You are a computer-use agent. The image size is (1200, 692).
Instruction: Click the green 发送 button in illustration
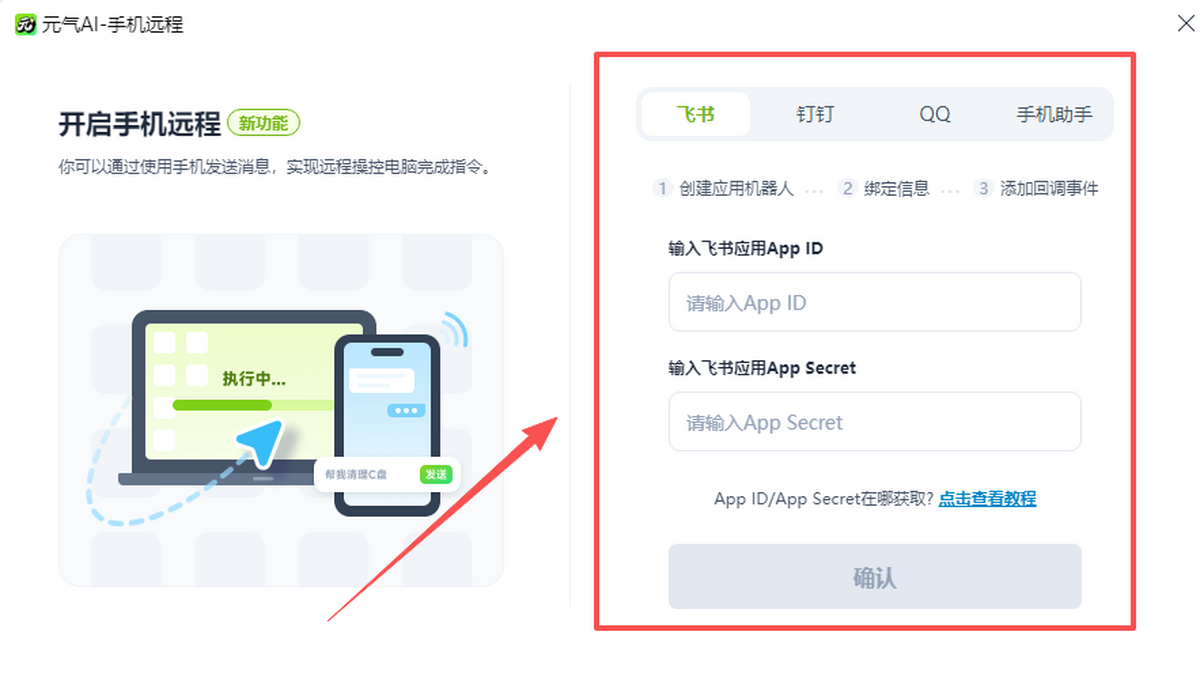[435, 474]
